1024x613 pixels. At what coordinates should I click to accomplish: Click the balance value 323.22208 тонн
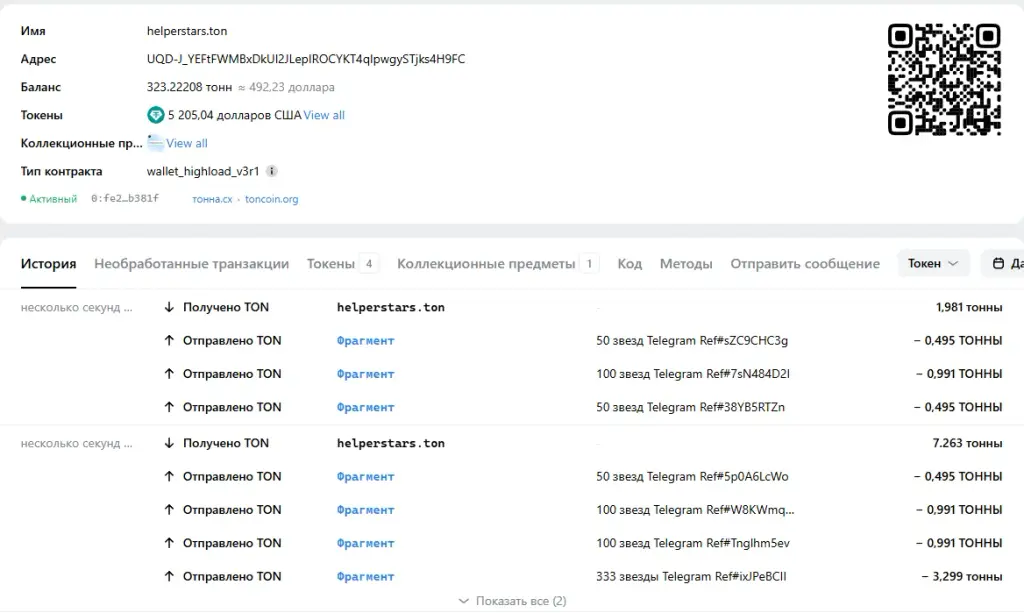click(189, 87)
